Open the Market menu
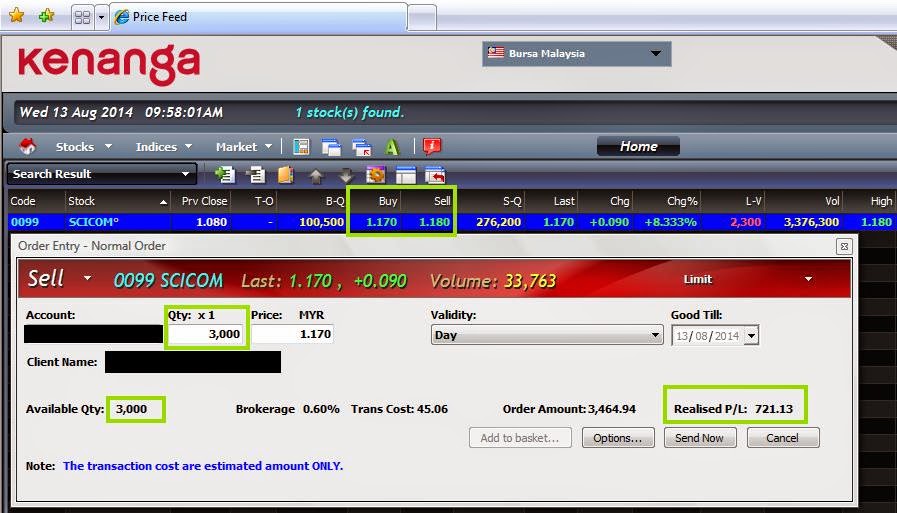The image size is (897, 513). coord(244,147)
